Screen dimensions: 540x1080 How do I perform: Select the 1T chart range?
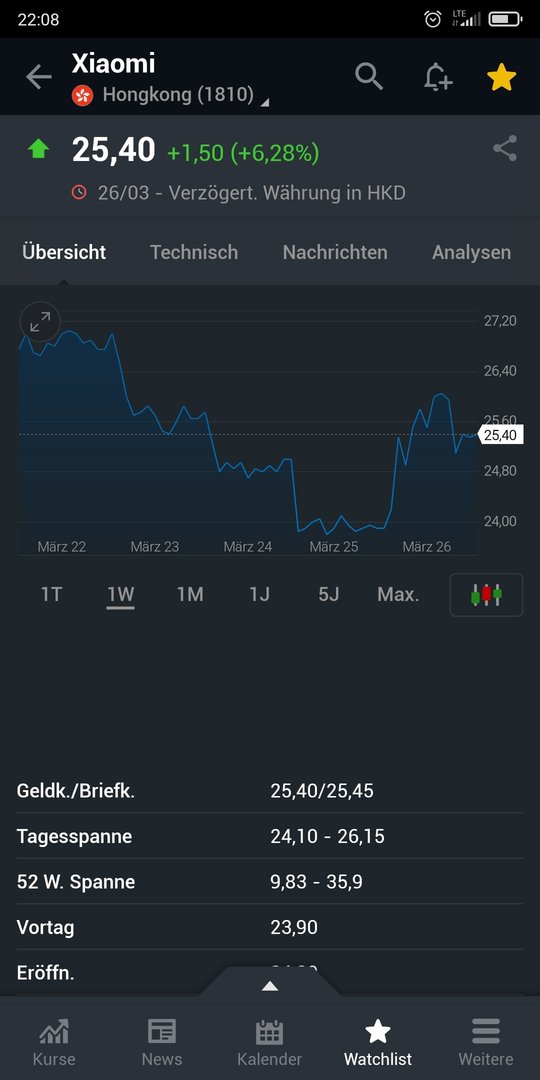(x=52, y=594)
